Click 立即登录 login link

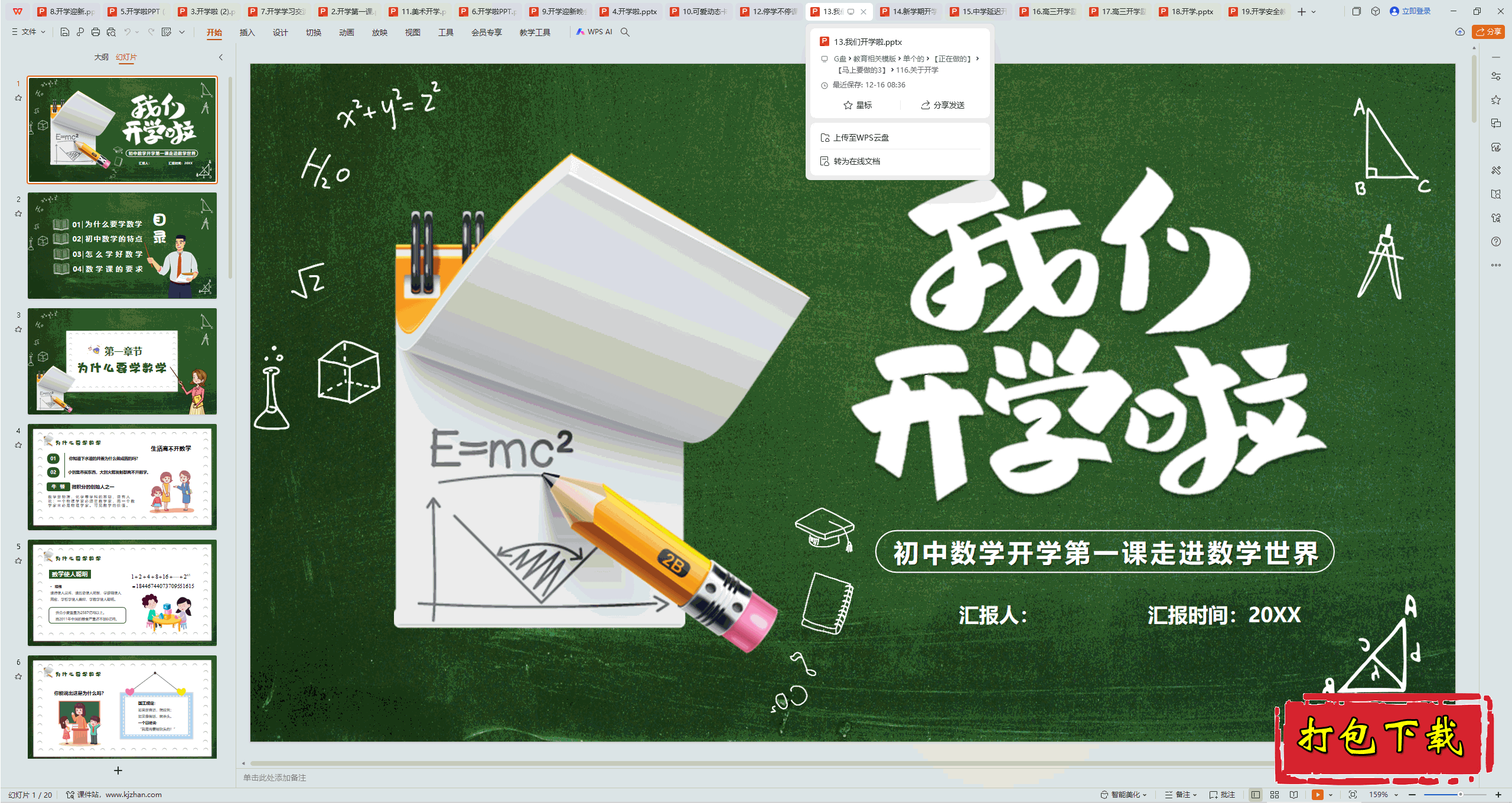[1410, 11]
